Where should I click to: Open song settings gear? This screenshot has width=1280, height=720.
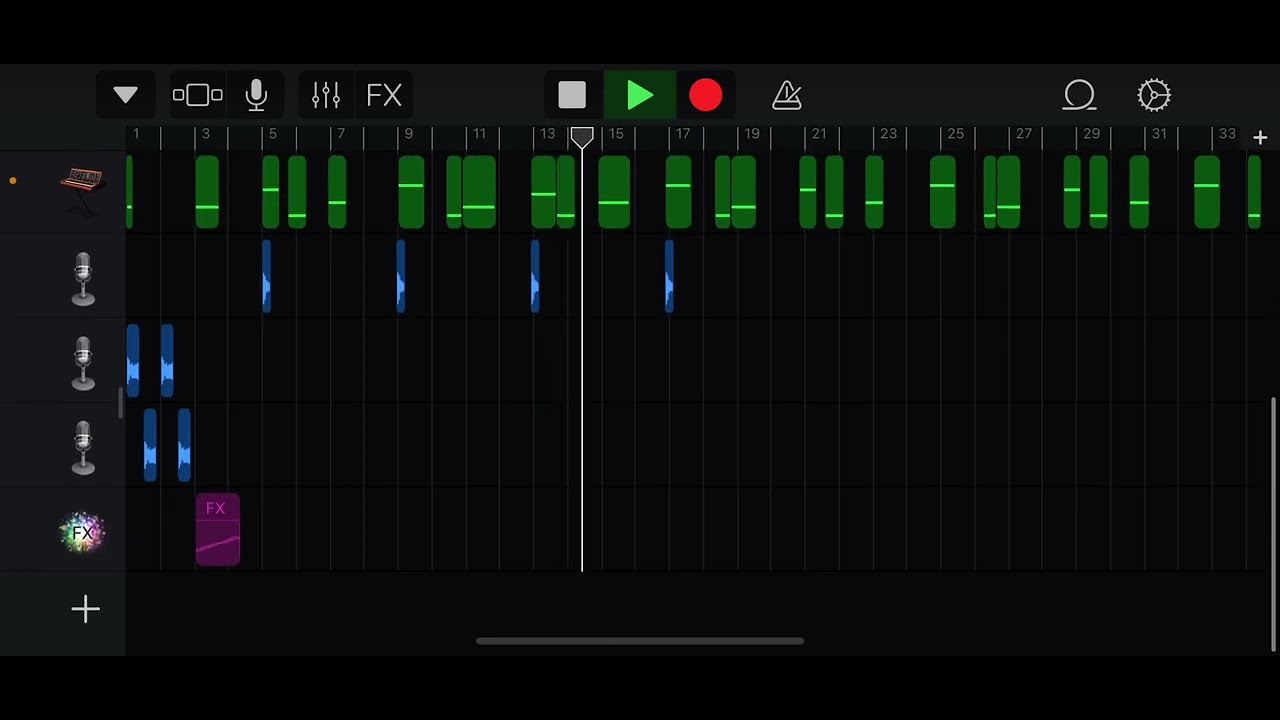click(x=1154, y=95)
